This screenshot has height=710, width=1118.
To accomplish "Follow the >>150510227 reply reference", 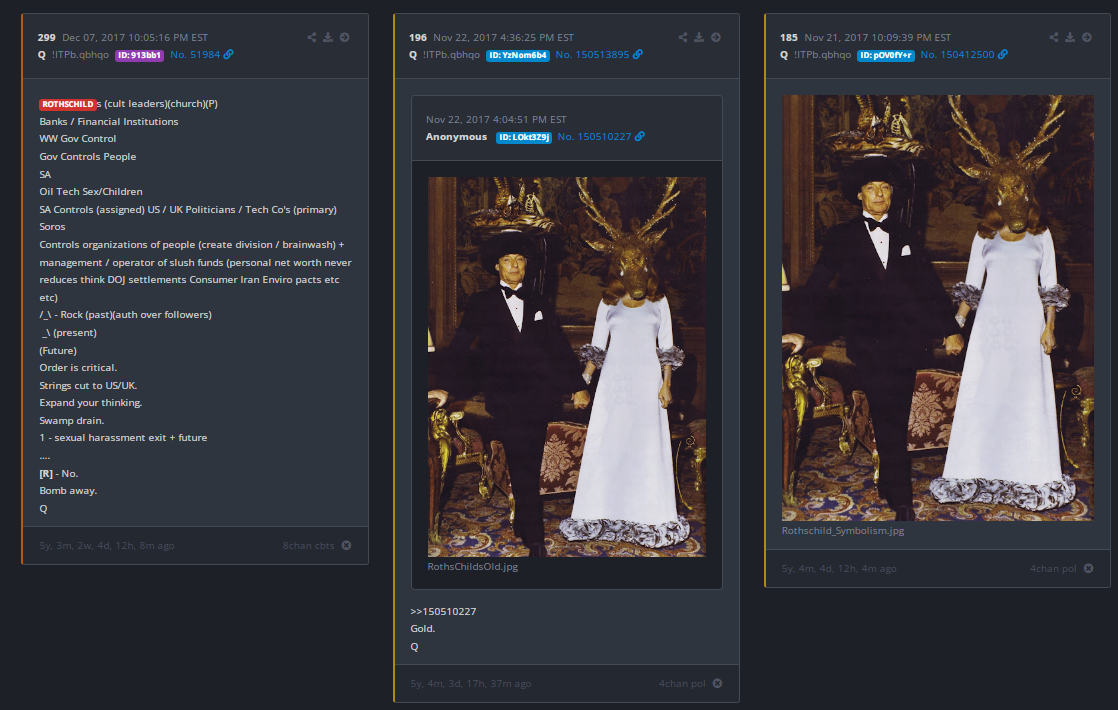I will click(x=443, y=611).
